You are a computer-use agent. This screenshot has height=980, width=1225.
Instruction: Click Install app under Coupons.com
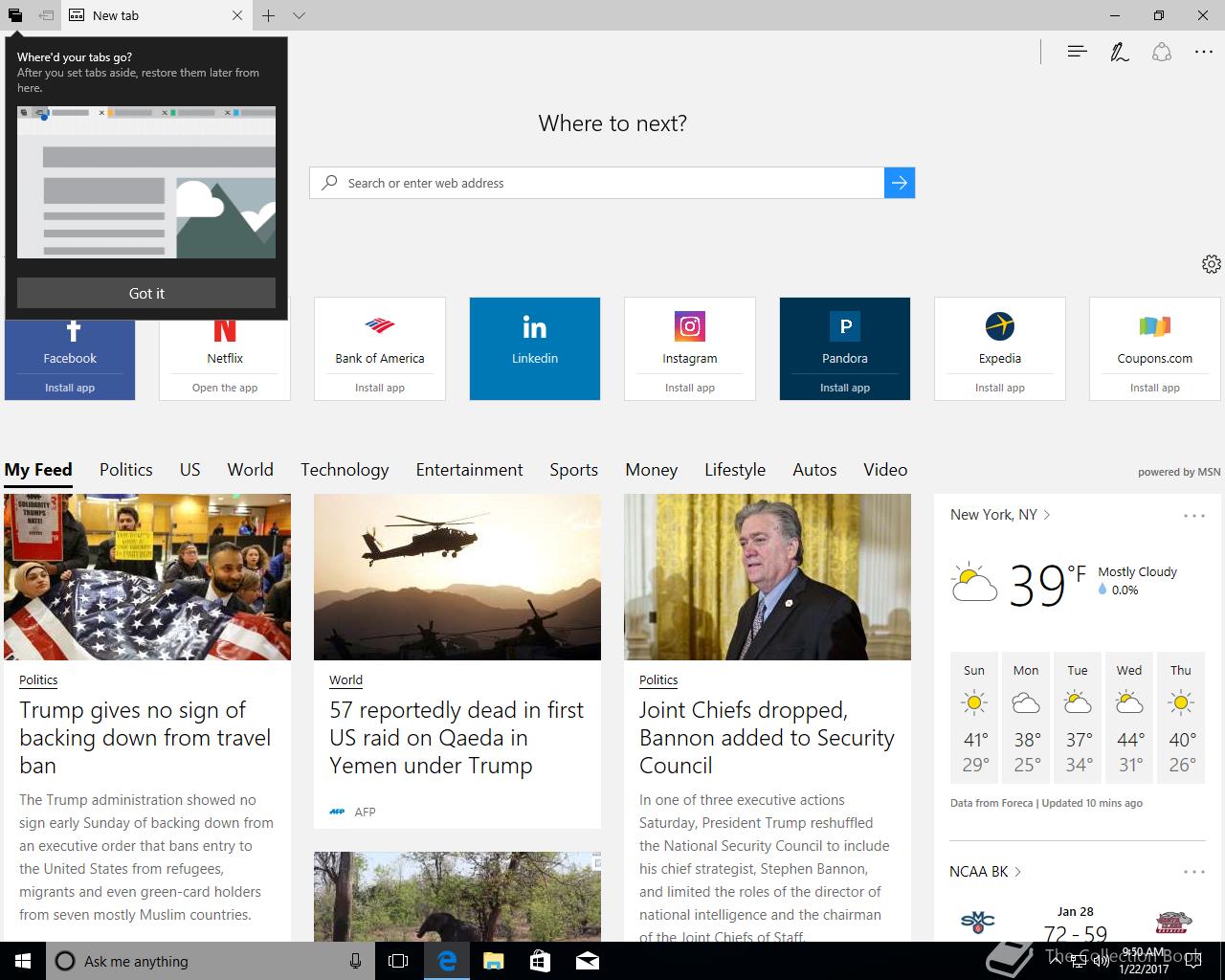pyautogui.click(x=1155, y=388)
